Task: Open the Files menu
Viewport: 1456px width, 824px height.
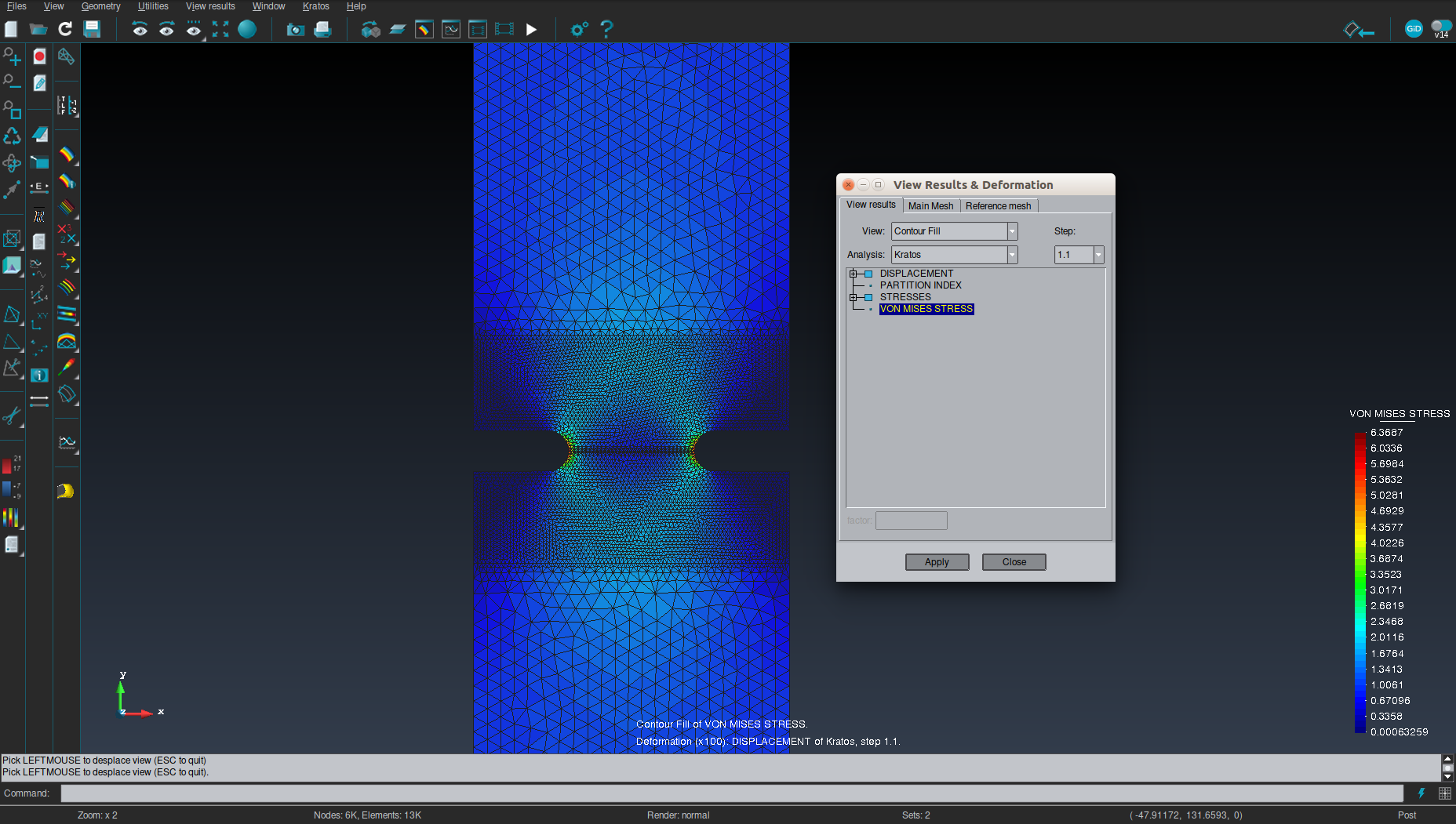Action: click(16, 6)
